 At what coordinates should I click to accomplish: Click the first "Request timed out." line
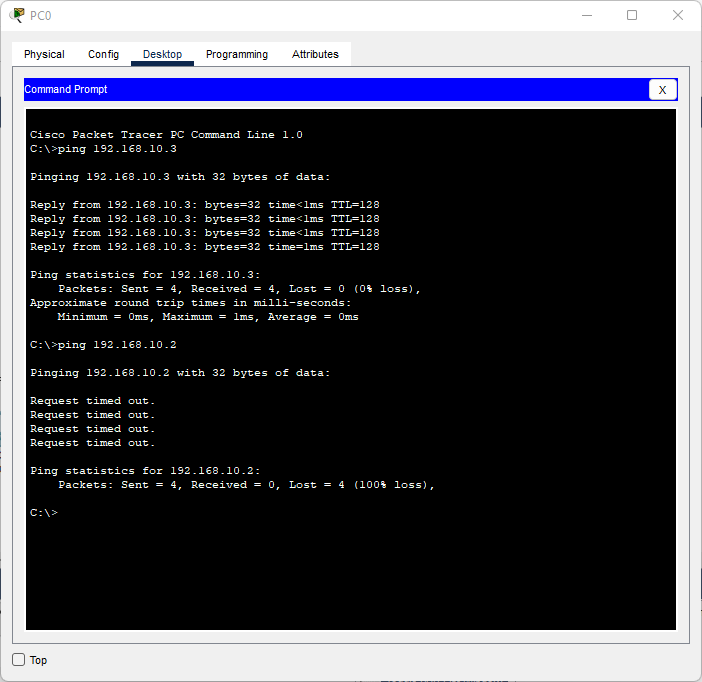[x=92, y=401]
